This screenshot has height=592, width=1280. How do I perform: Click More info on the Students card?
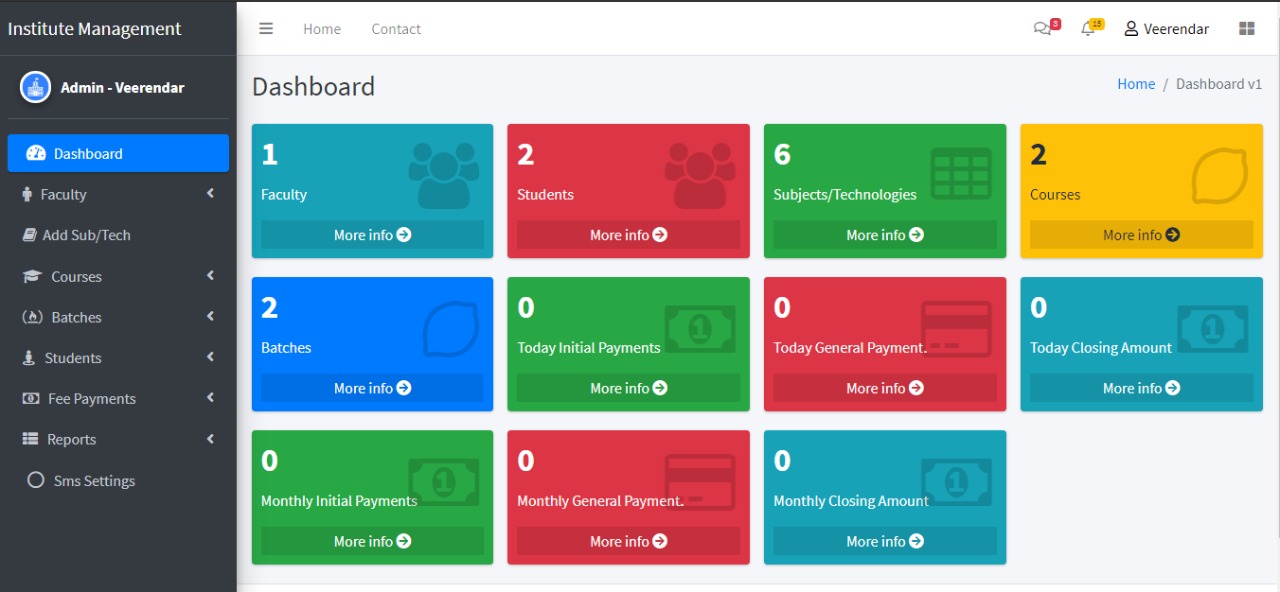click(628, 235)
